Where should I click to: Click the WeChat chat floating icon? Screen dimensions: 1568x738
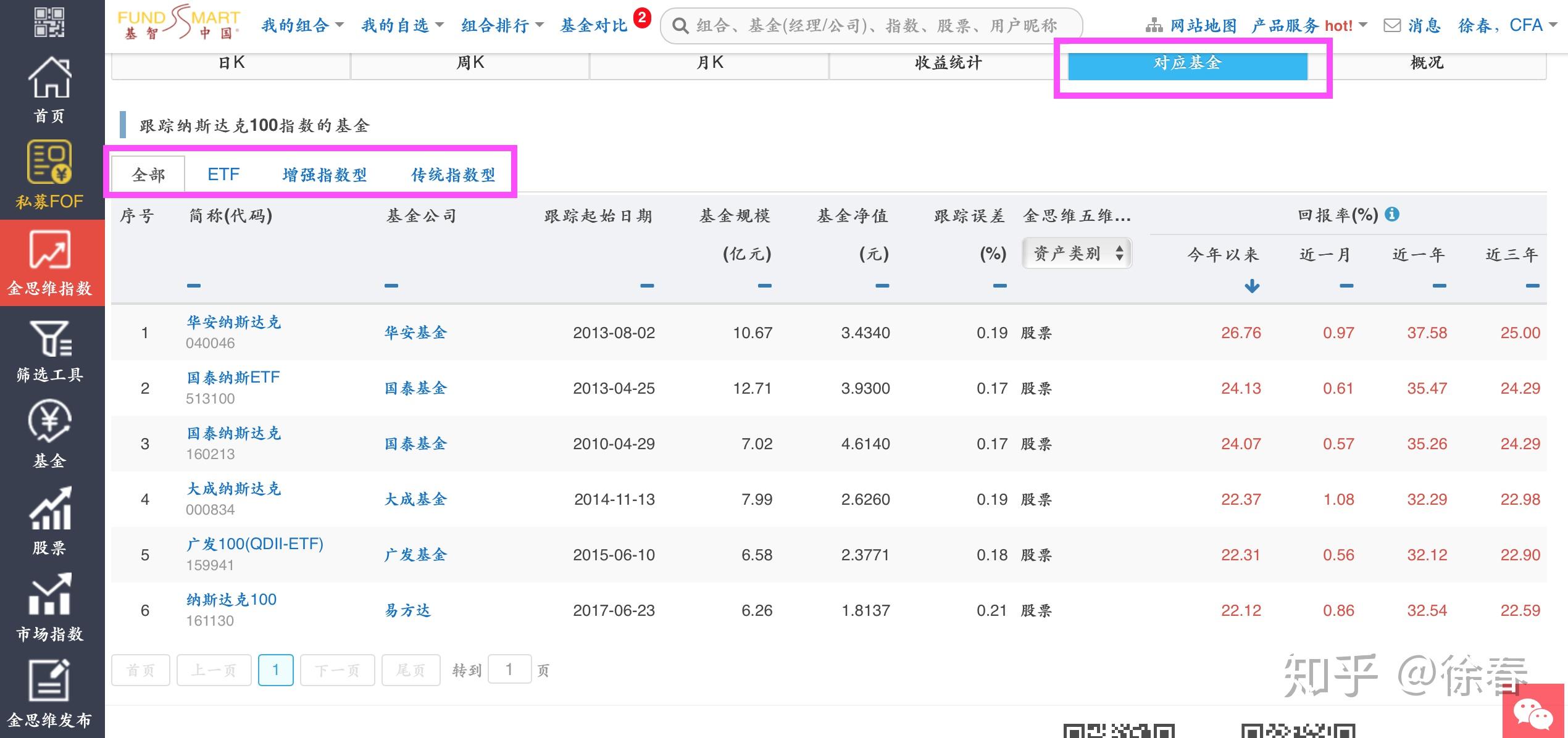coord(1533,715)
